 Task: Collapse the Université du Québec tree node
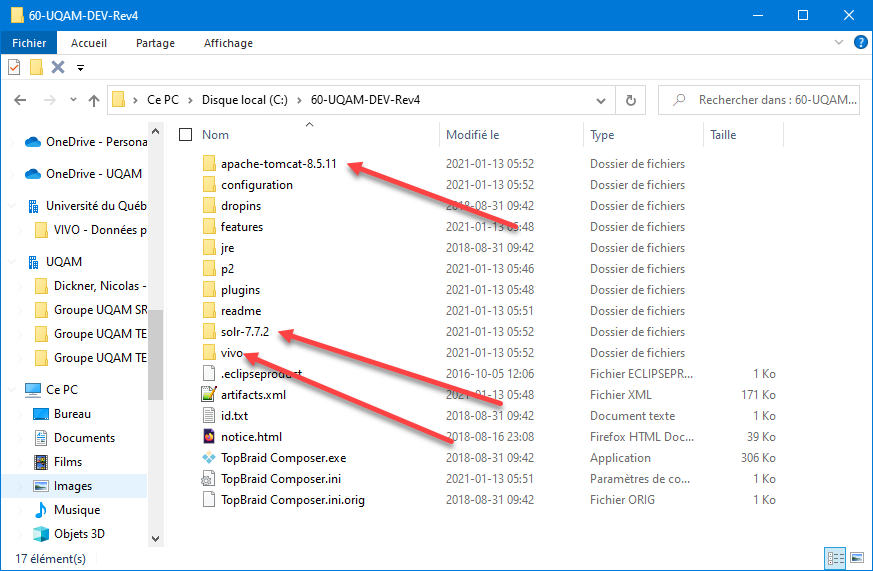tap(12, 206)
